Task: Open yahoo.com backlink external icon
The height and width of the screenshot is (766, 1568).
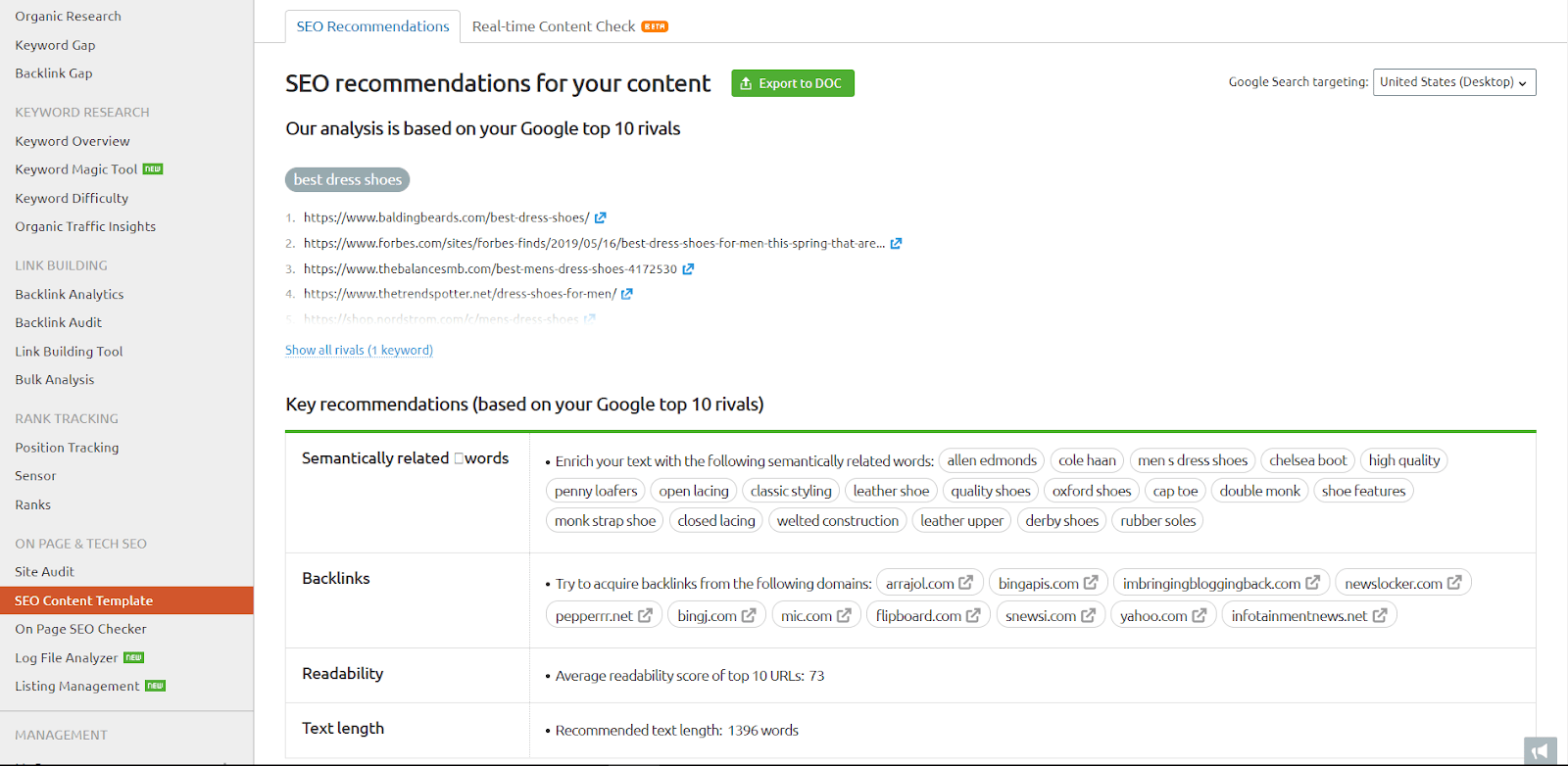Action: (x=1200, y=615)
